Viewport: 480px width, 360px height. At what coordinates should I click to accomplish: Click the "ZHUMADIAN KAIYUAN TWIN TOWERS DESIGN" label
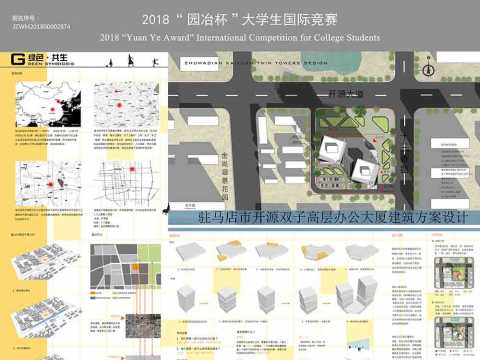[256, 62]
